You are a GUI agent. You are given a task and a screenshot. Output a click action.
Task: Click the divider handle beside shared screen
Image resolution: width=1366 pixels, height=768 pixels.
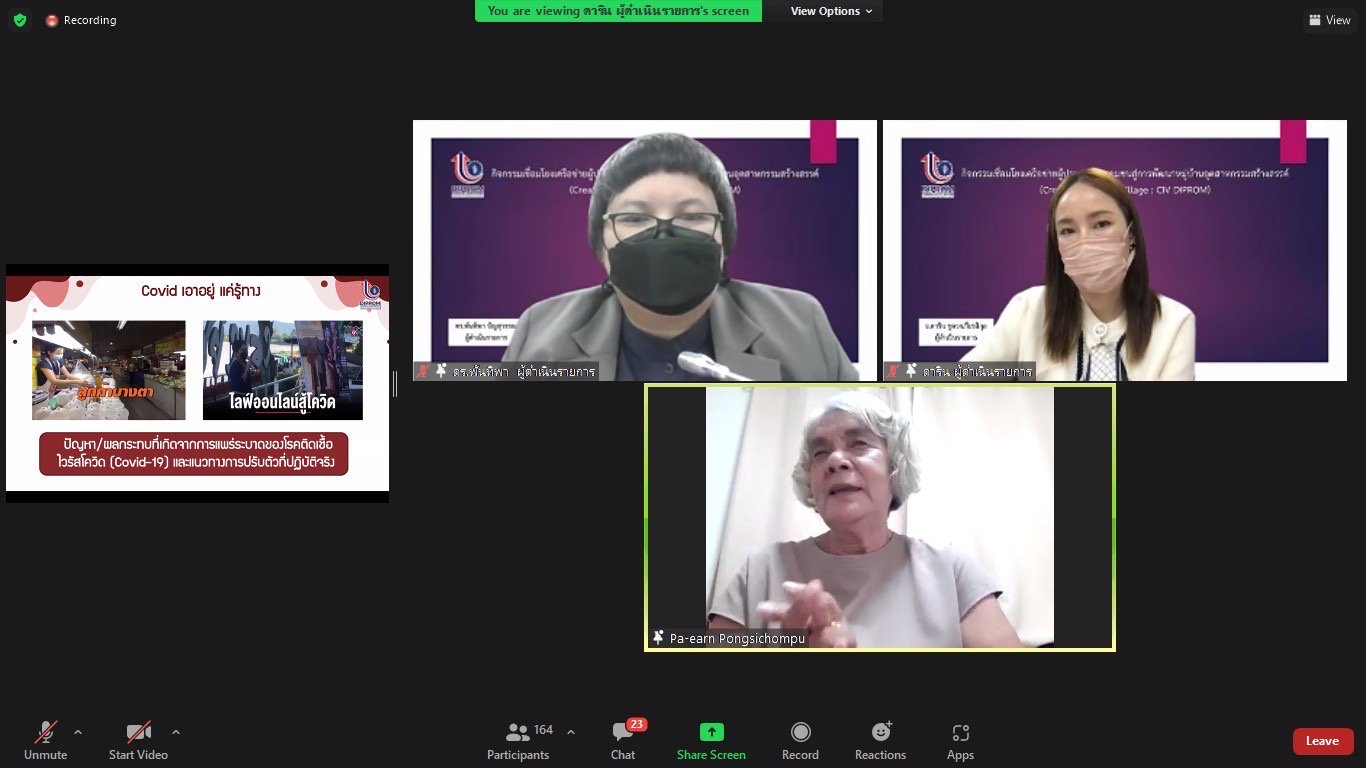coord(395,383)
